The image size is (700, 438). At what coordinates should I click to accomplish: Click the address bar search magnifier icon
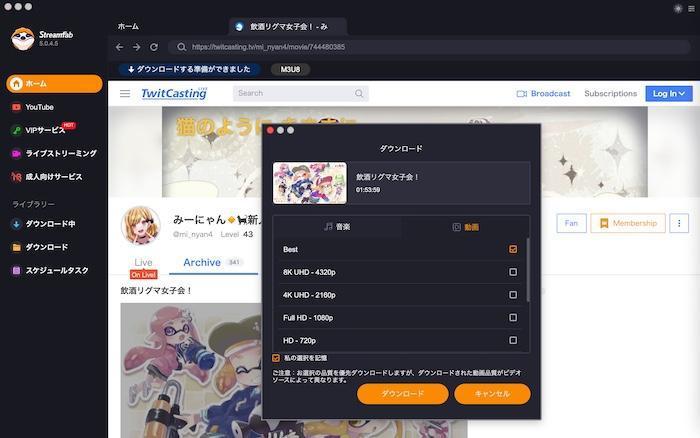click(181, 47)
